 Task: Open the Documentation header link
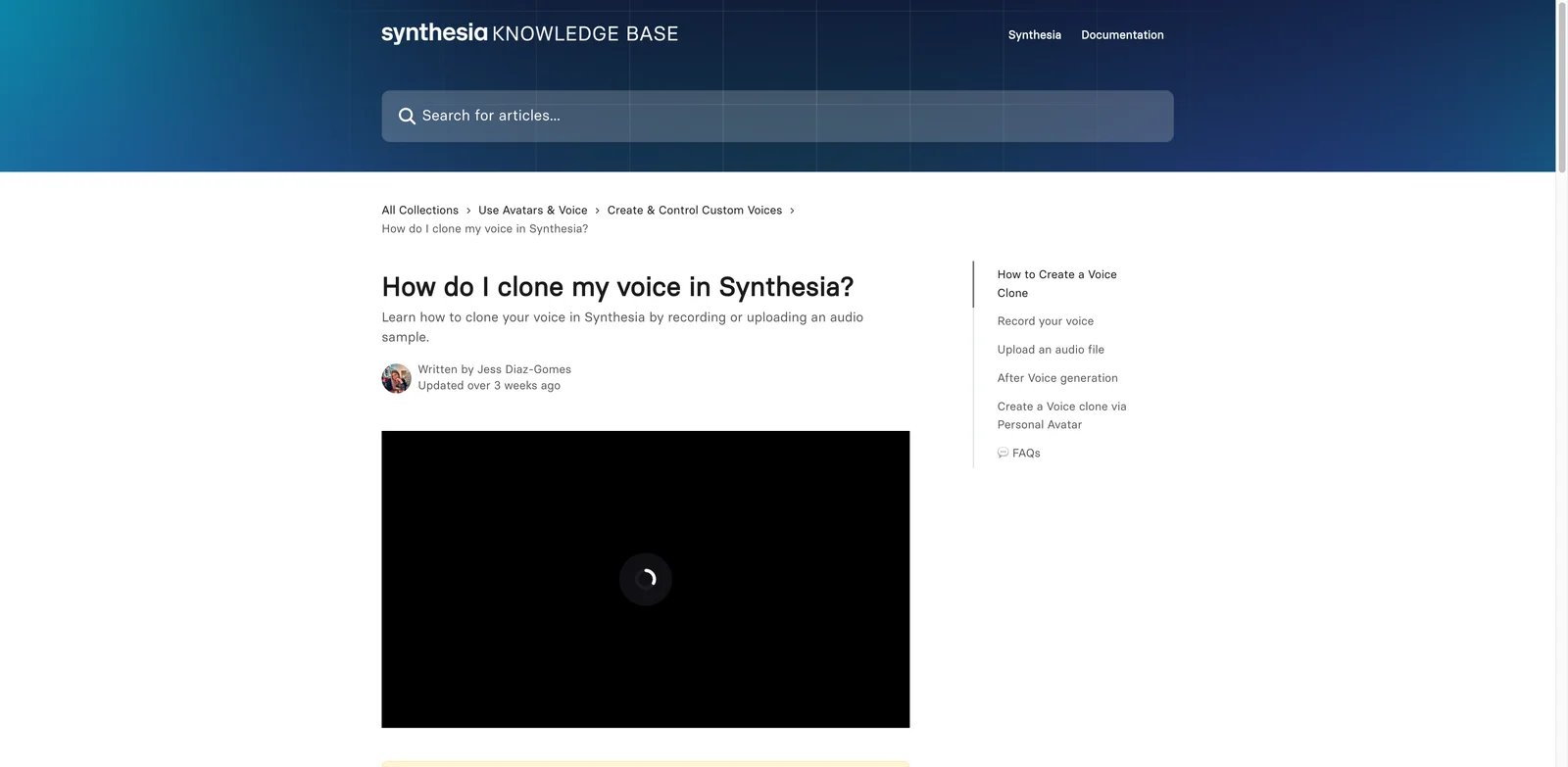(x=1122, y=34)
